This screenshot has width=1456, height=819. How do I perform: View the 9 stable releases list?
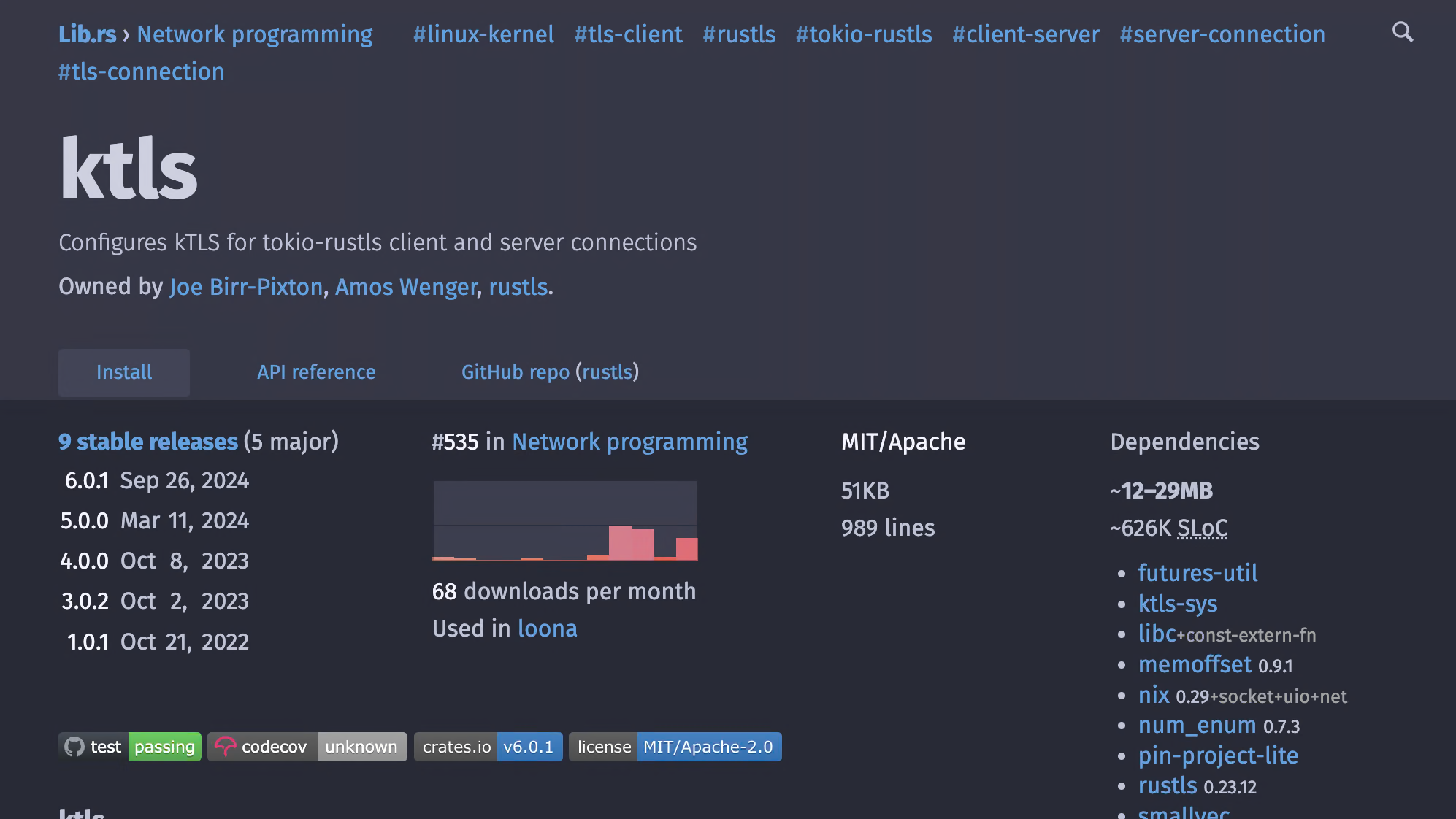click(x=147, y=441)
